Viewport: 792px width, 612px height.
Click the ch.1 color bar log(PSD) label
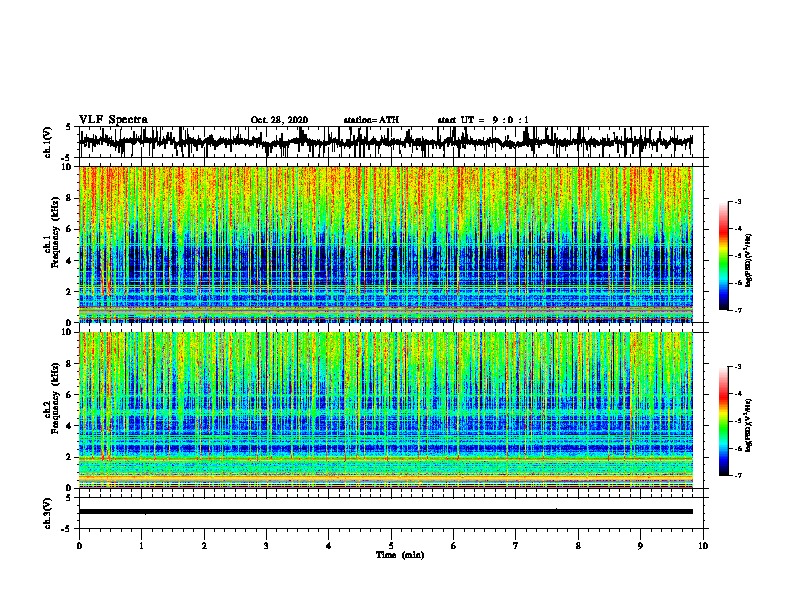pos(749,260)
